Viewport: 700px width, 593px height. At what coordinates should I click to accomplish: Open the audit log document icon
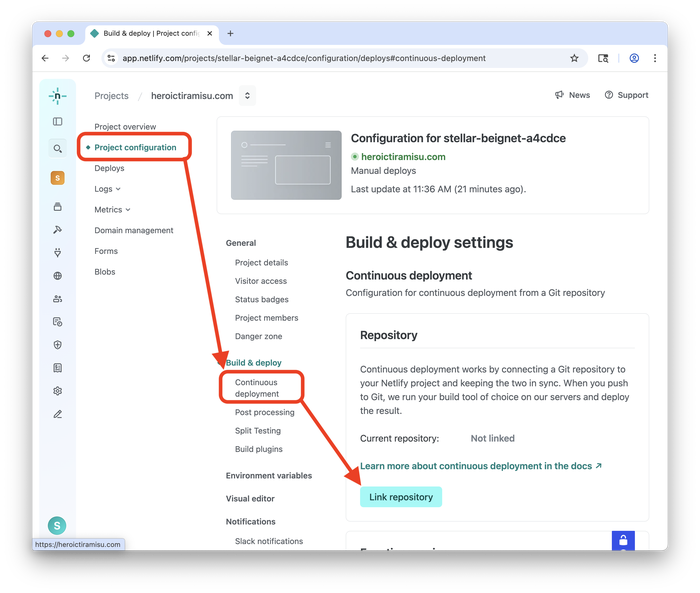58,322
